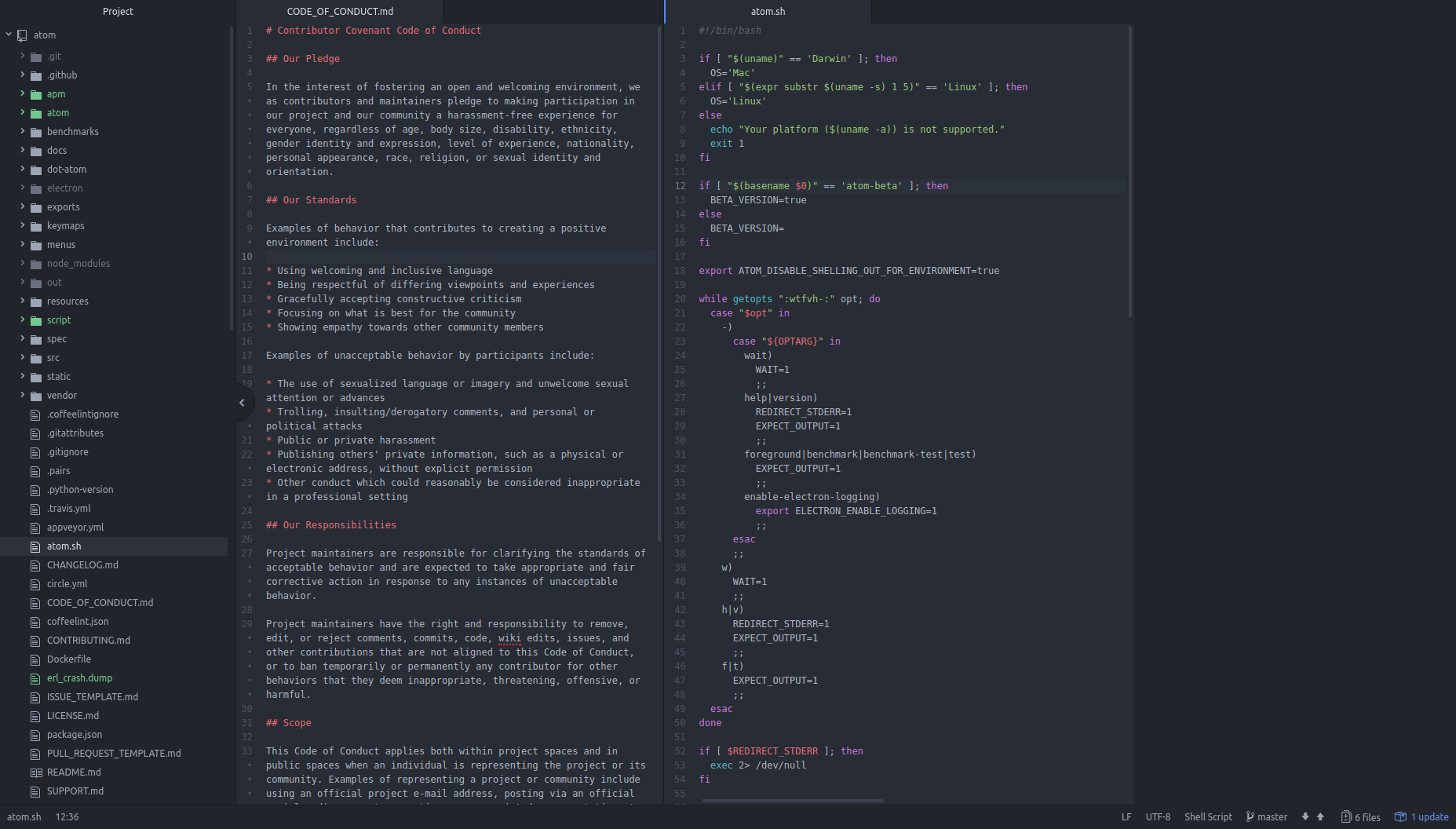This screenshot has height=829, width=1456.
Task: Open the 6 files git changes indicator
Action: click(x=1360, y=816)
